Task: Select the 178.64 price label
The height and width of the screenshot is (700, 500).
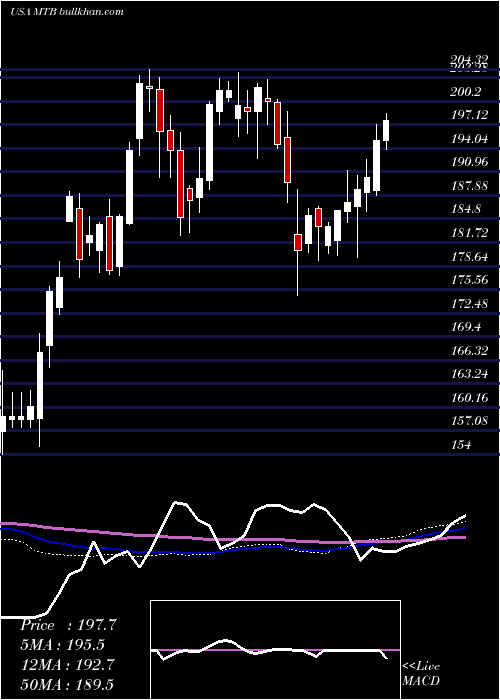Action: pos(470,256)
